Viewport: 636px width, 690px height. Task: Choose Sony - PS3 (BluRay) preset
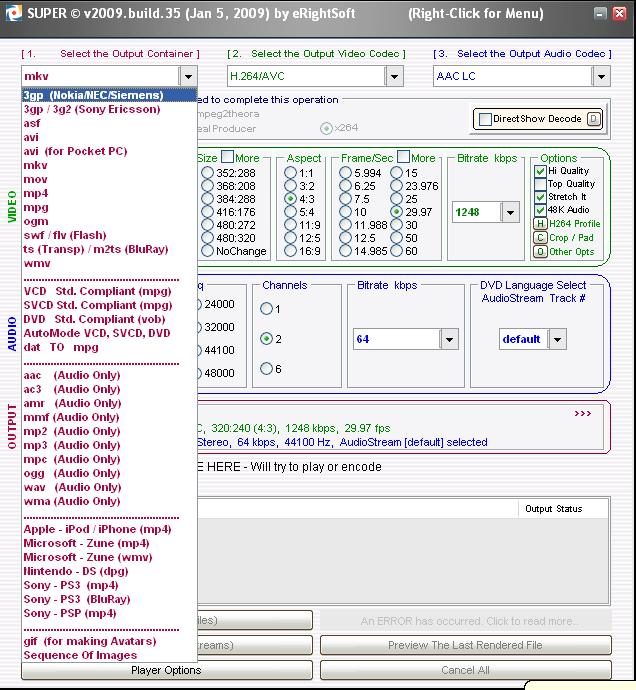click(109, 599)
